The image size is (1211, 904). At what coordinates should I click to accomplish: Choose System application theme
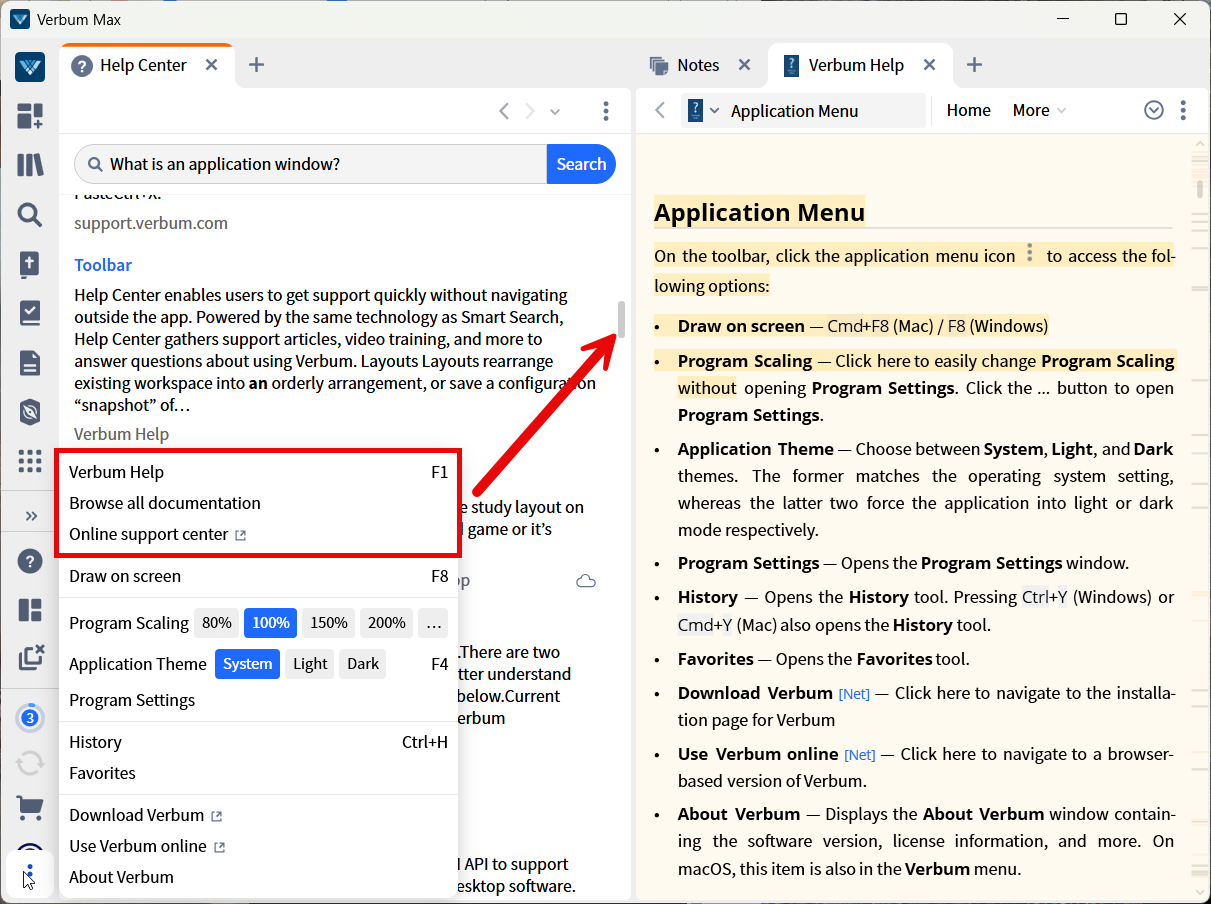(247, 664)
